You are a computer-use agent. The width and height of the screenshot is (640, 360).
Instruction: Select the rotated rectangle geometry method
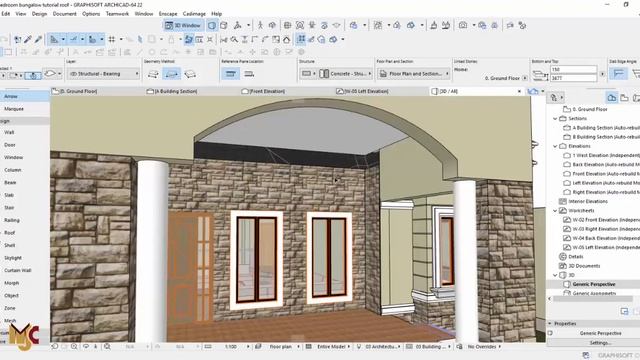(190, 74)
